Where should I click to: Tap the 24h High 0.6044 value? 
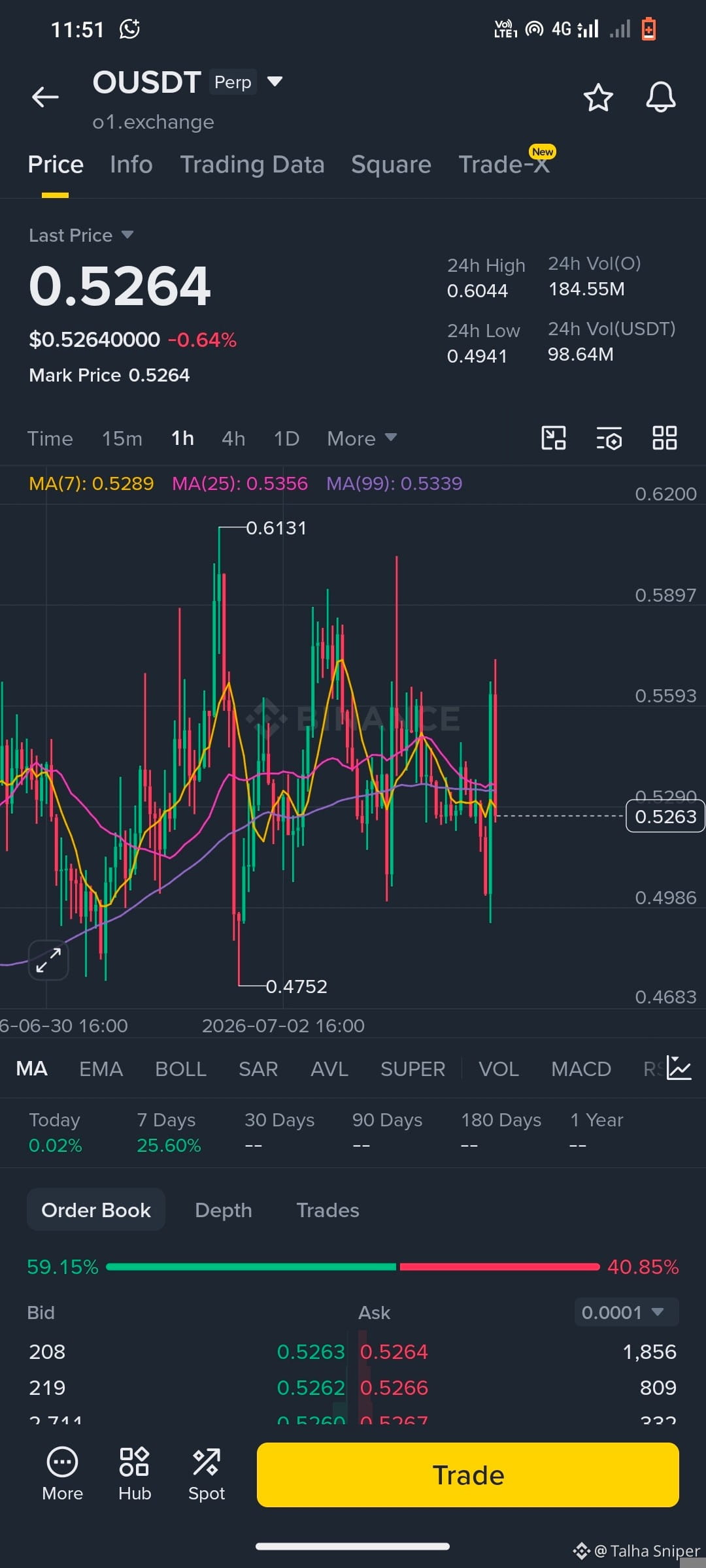click(x=477, y=291)
